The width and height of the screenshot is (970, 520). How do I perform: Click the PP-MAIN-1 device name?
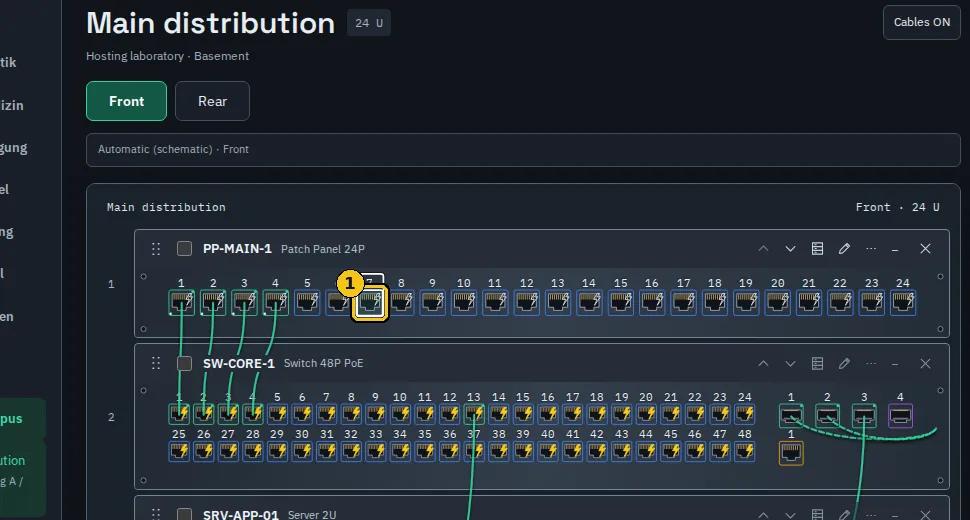tap(237, 249)
